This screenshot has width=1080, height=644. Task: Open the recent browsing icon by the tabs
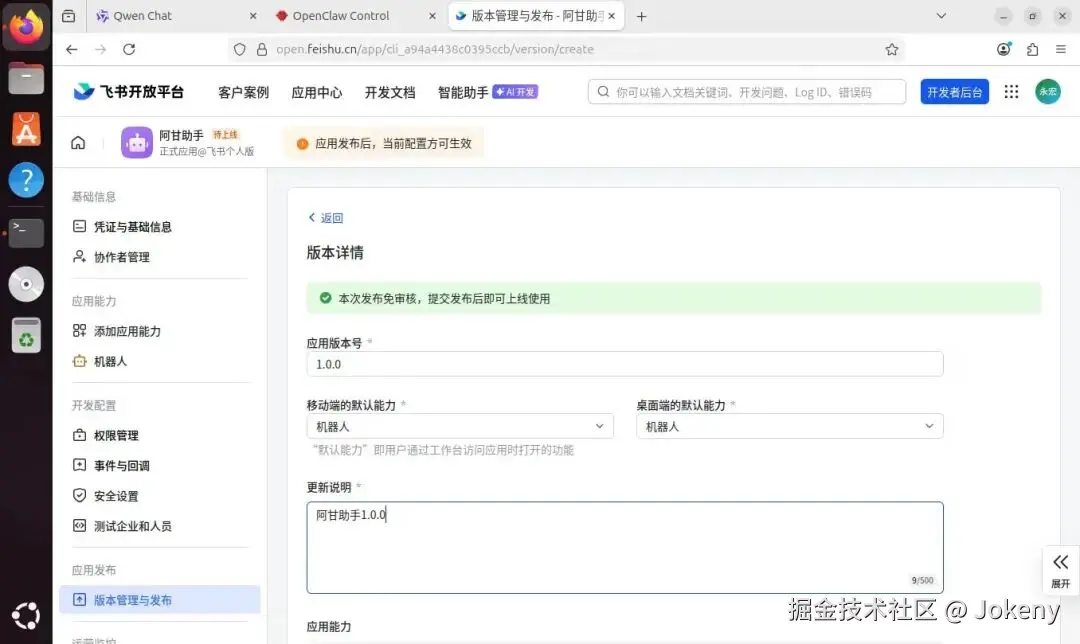coord(68,16)
